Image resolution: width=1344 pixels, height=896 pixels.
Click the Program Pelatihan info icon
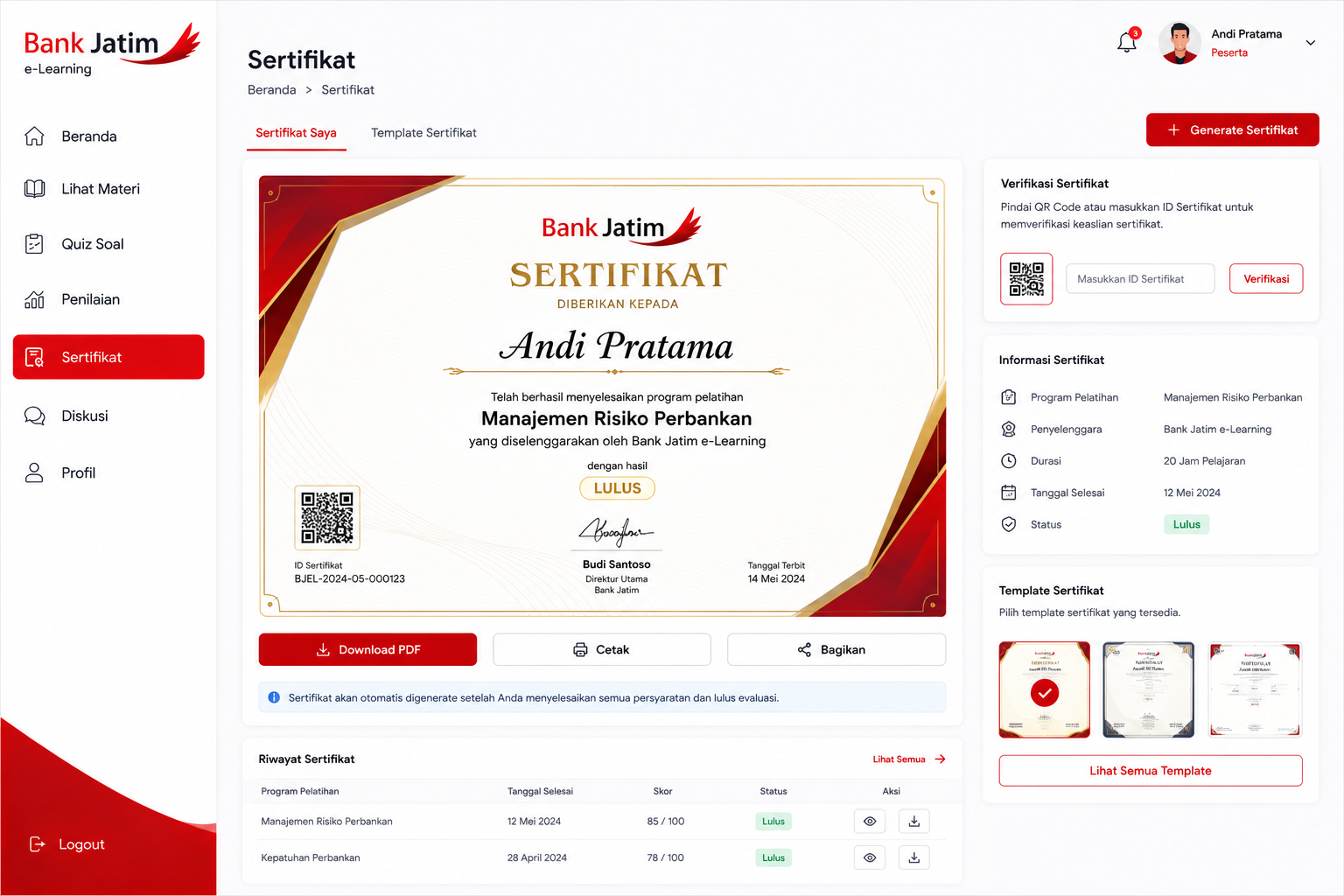tap(1009, 397)
